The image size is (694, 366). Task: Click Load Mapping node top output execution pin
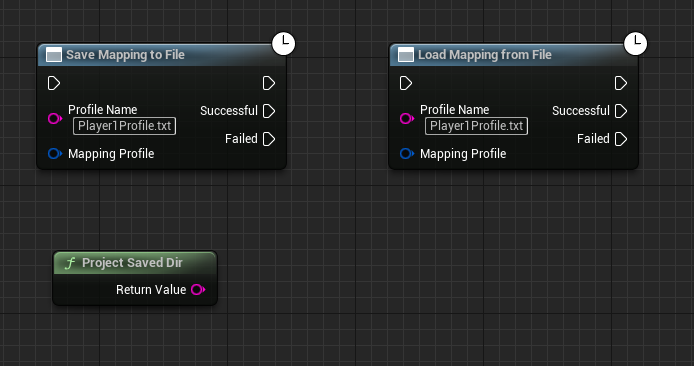click(x=621, y=83)
